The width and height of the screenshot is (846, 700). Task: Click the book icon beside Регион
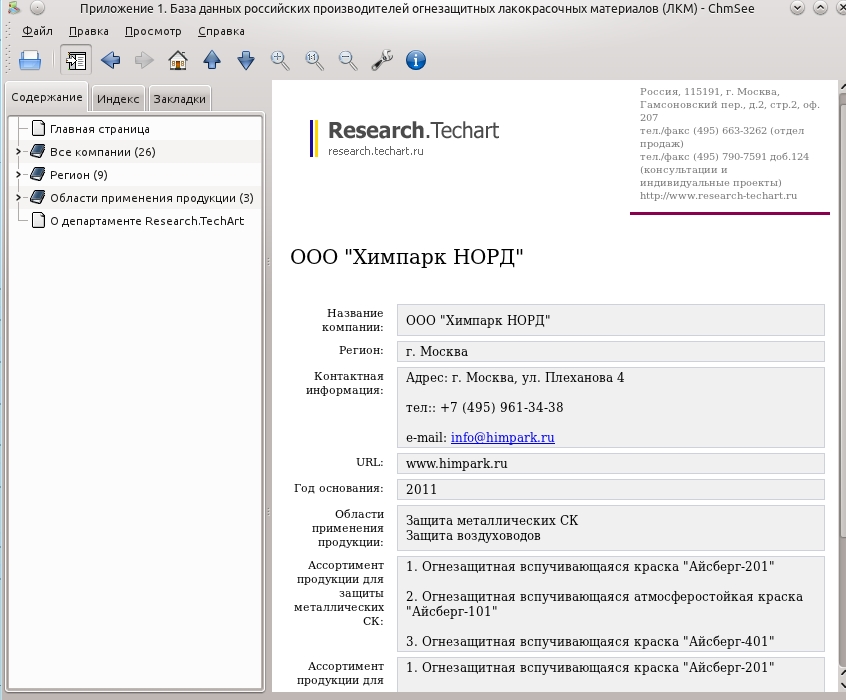point(37,174)
